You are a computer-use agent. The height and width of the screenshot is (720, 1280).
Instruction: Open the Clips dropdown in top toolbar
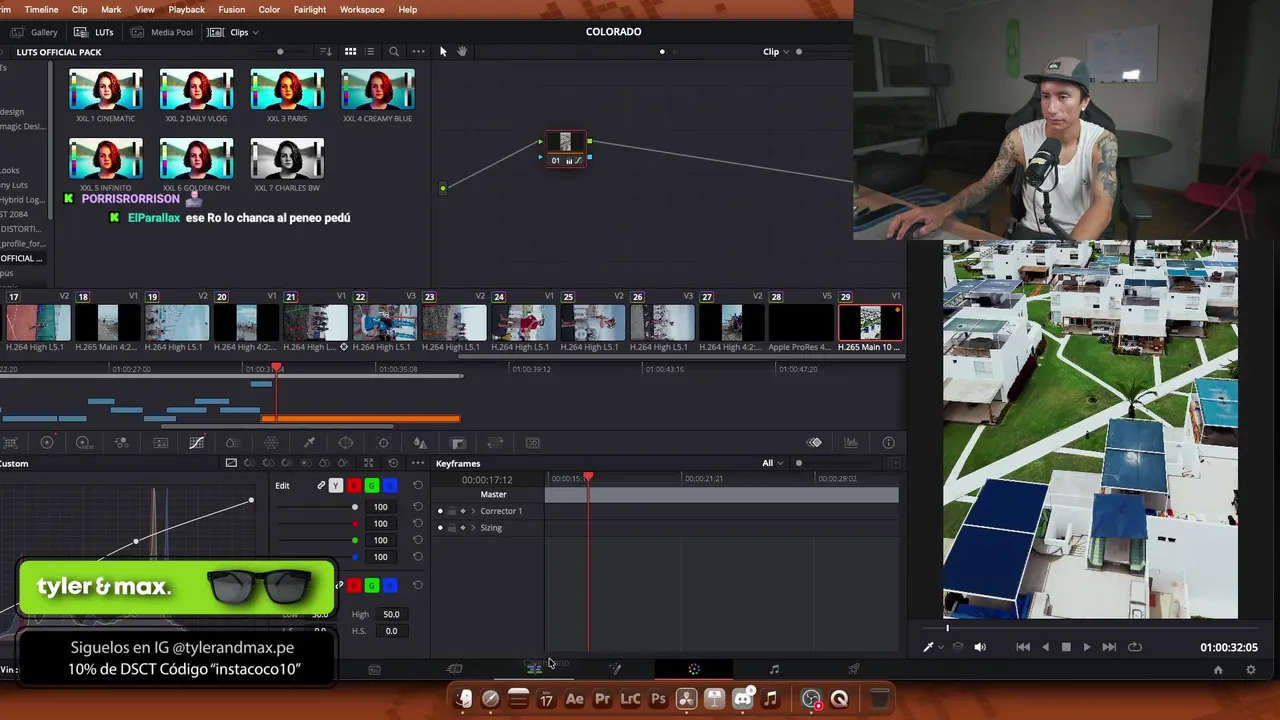233,32
